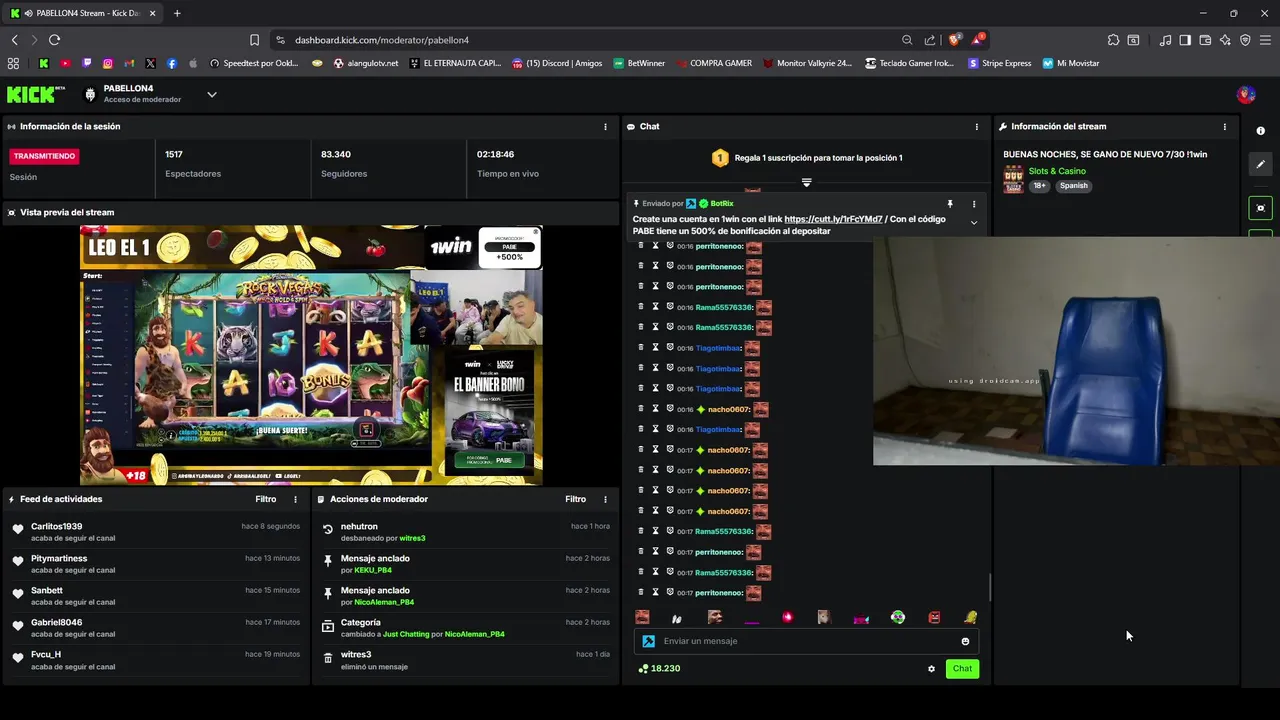Click the green Chat send button

click(962, 669)
